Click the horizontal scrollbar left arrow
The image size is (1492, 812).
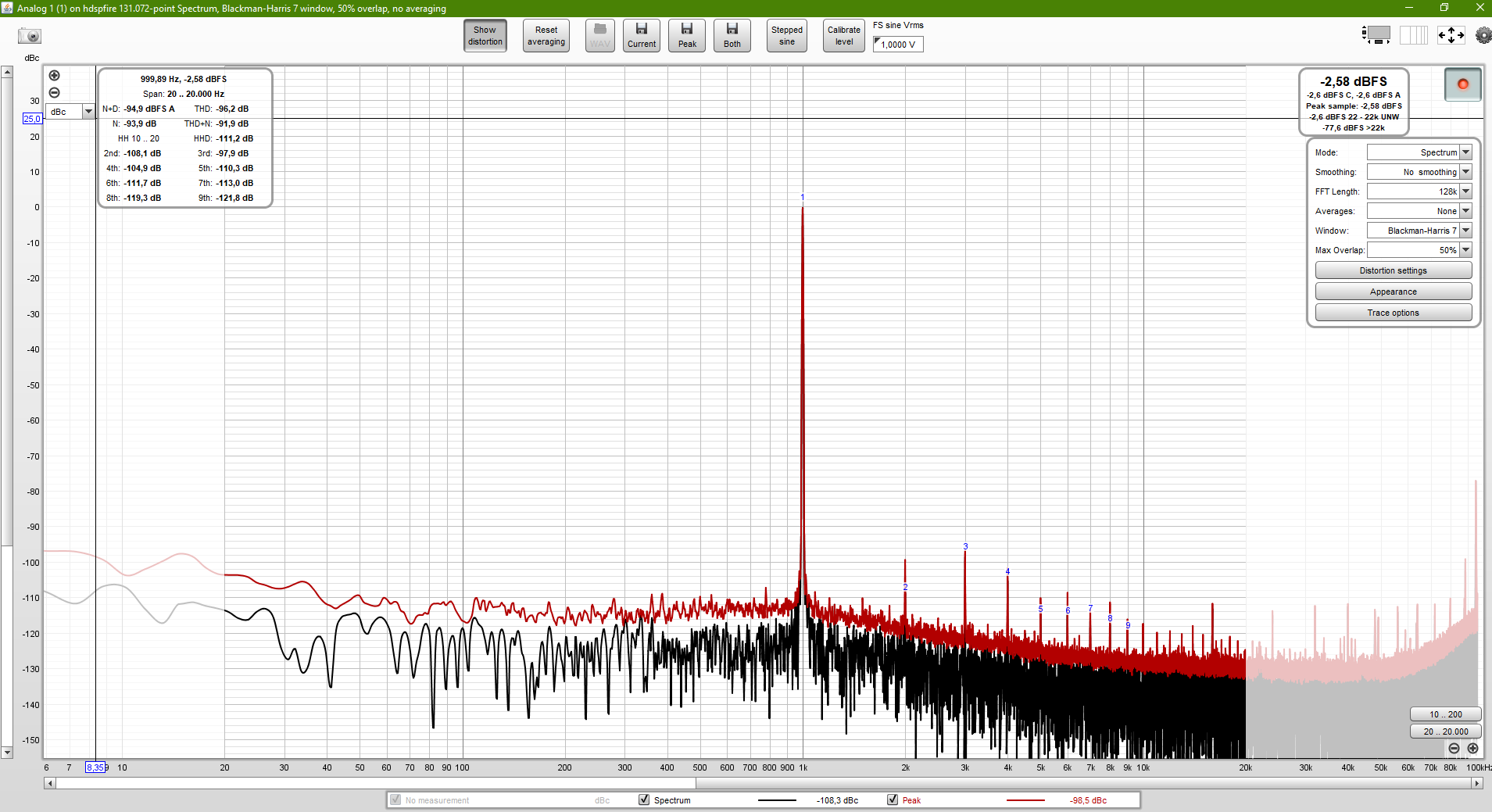tap(50, 783)
